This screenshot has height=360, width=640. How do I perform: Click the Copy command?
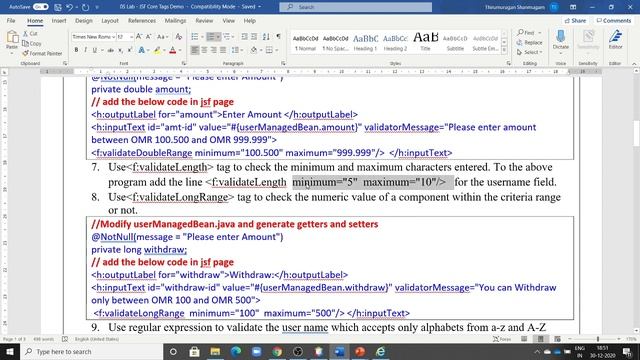(32, 43)
